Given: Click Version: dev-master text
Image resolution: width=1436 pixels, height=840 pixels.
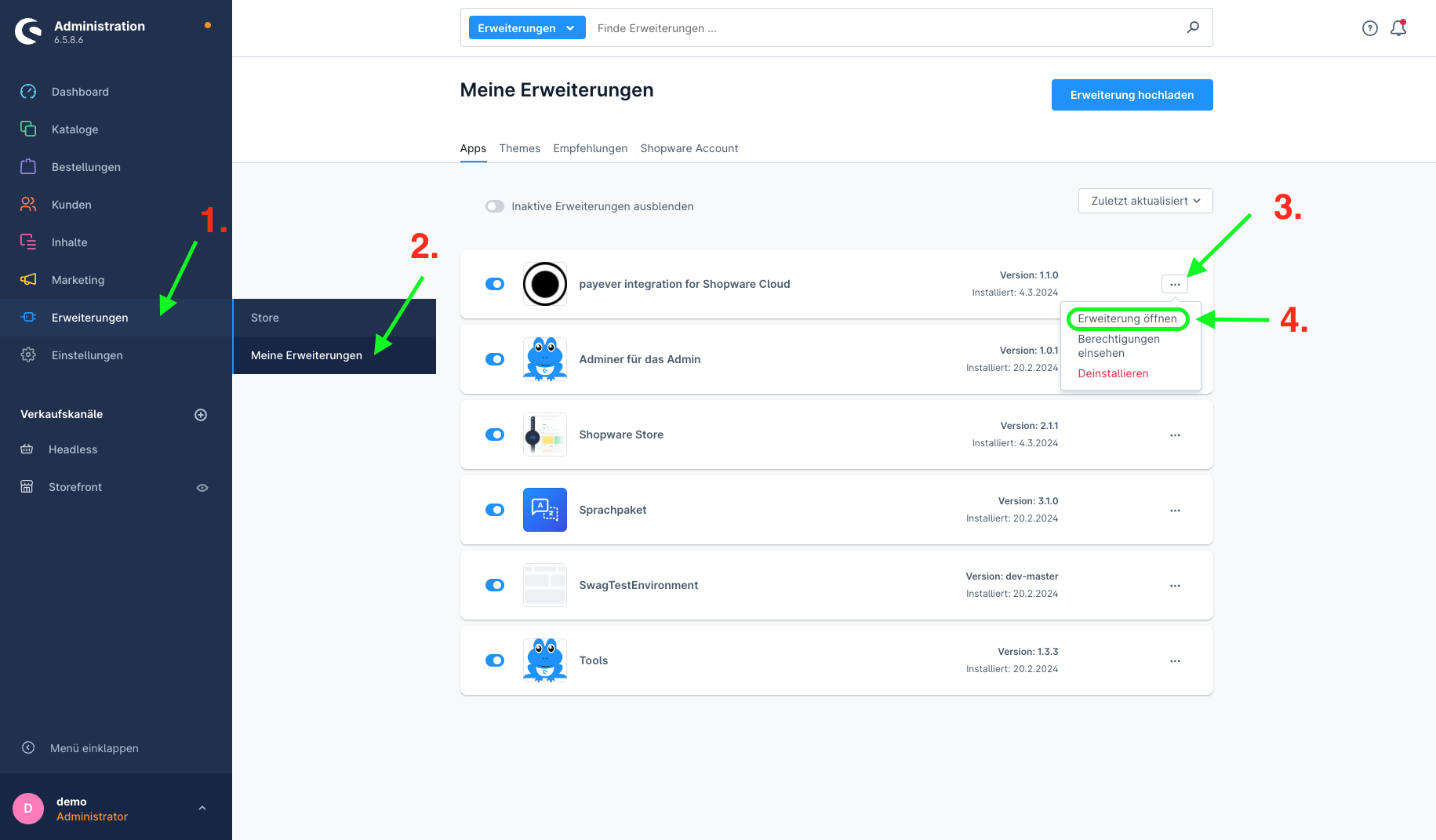Looking at the screenshot, I should click(1012, 576).
